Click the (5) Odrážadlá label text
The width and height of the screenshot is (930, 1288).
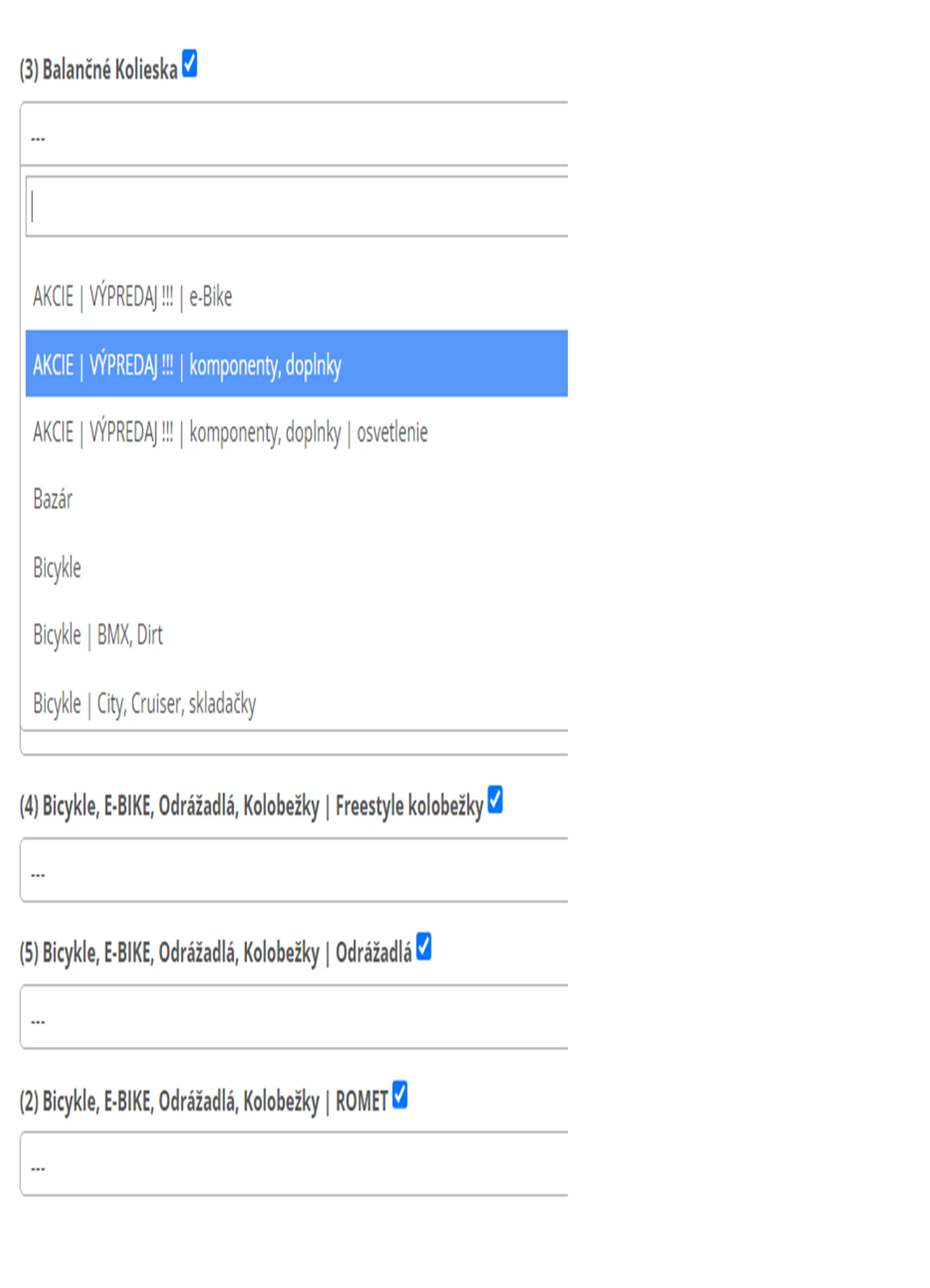coord(215,953)
